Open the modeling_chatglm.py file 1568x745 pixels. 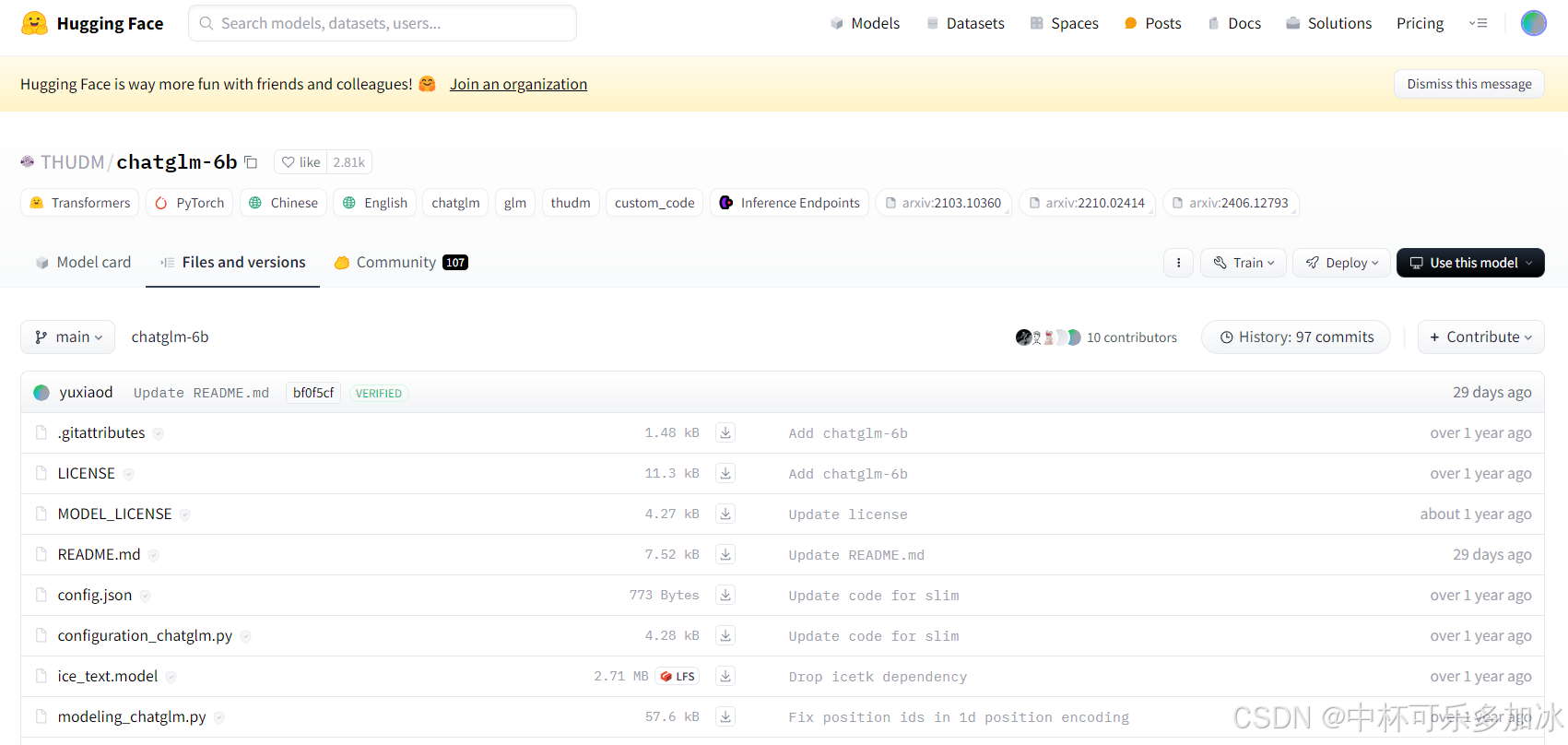[x=132, y=716]
